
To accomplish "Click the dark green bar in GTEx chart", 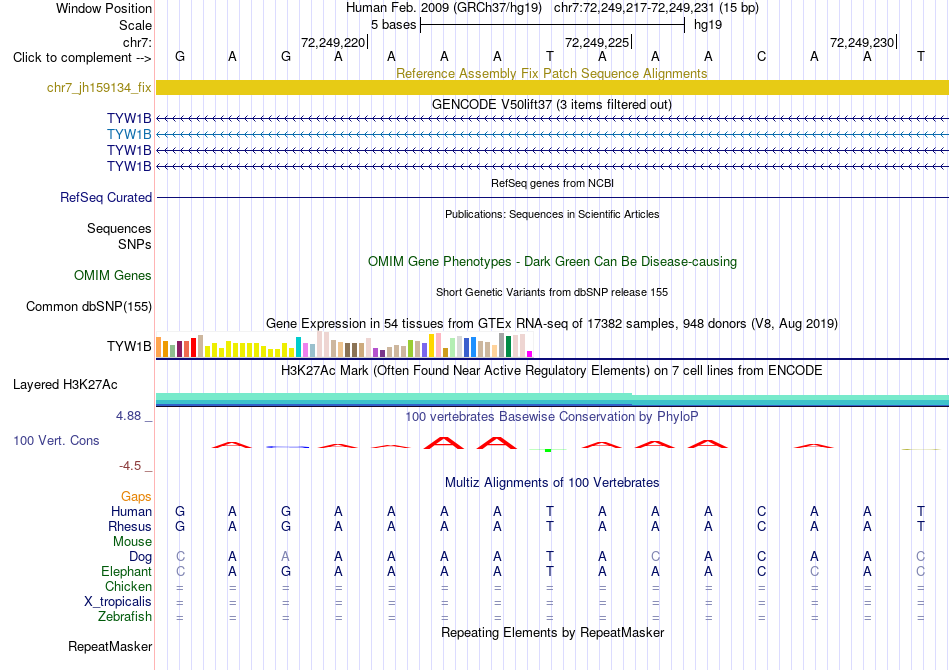I will click(x=508, y=347).
